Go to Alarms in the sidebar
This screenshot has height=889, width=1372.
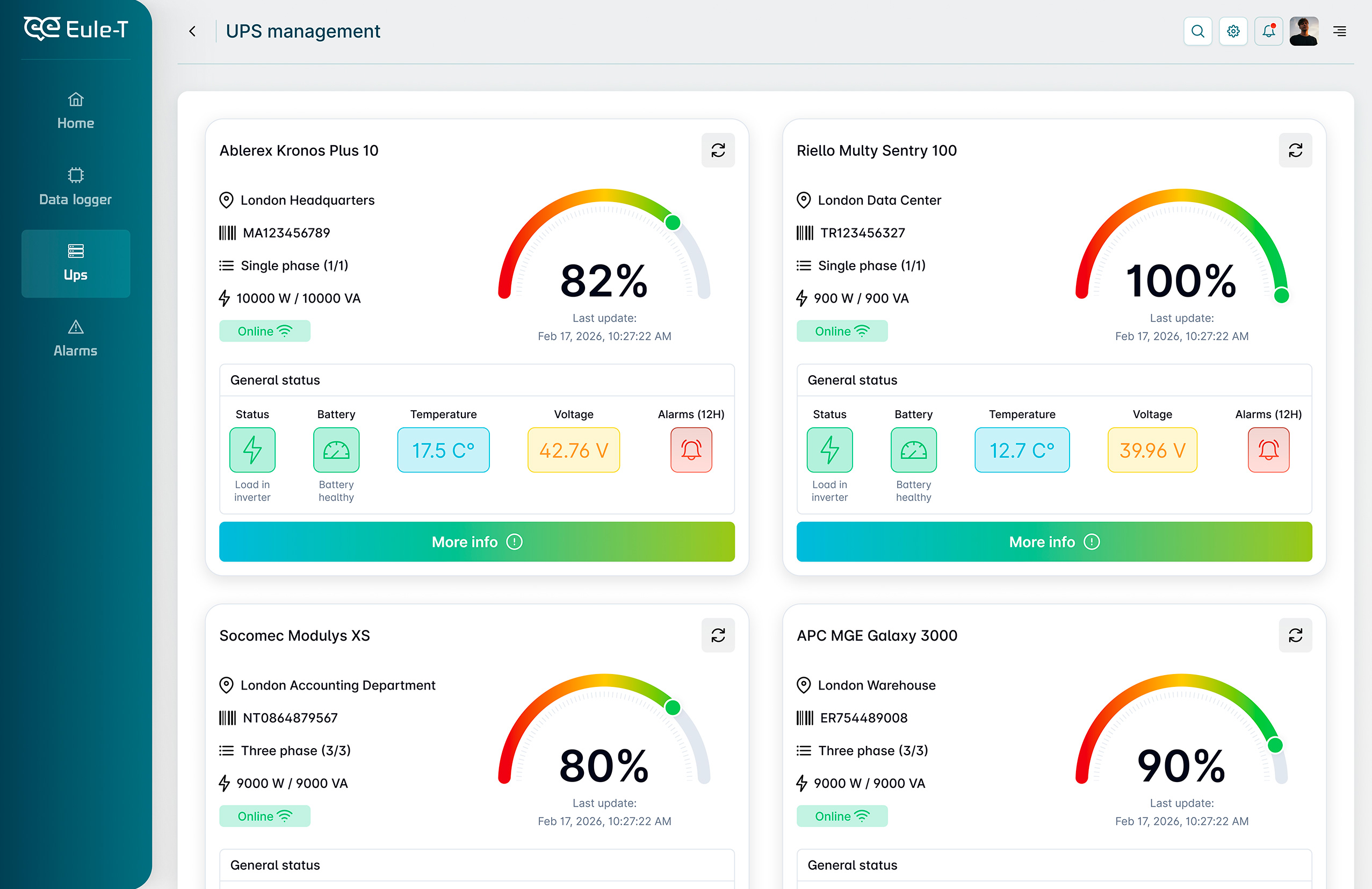(x=76, y=339)
